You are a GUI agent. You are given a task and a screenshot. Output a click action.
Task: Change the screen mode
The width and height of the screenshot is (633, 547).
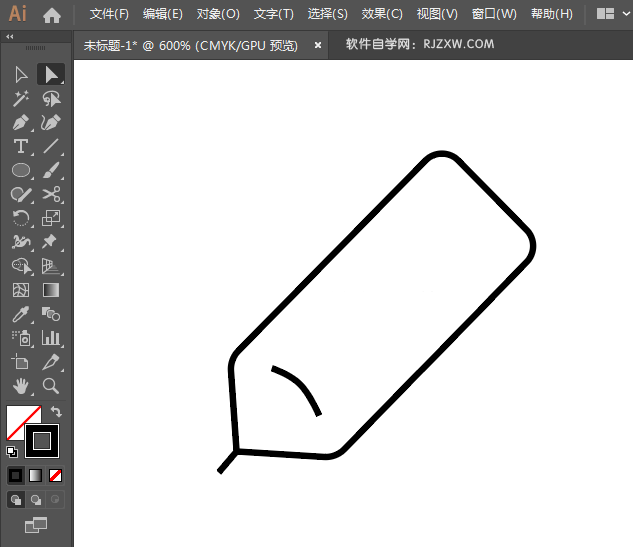click(x=36, y=525)
